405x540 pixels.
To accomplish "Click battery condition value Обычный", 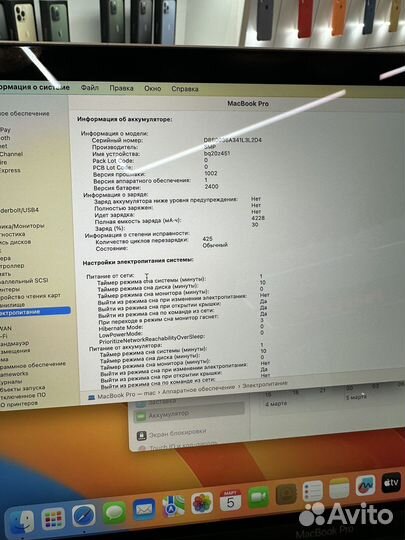I will click(x=215, y=245).
